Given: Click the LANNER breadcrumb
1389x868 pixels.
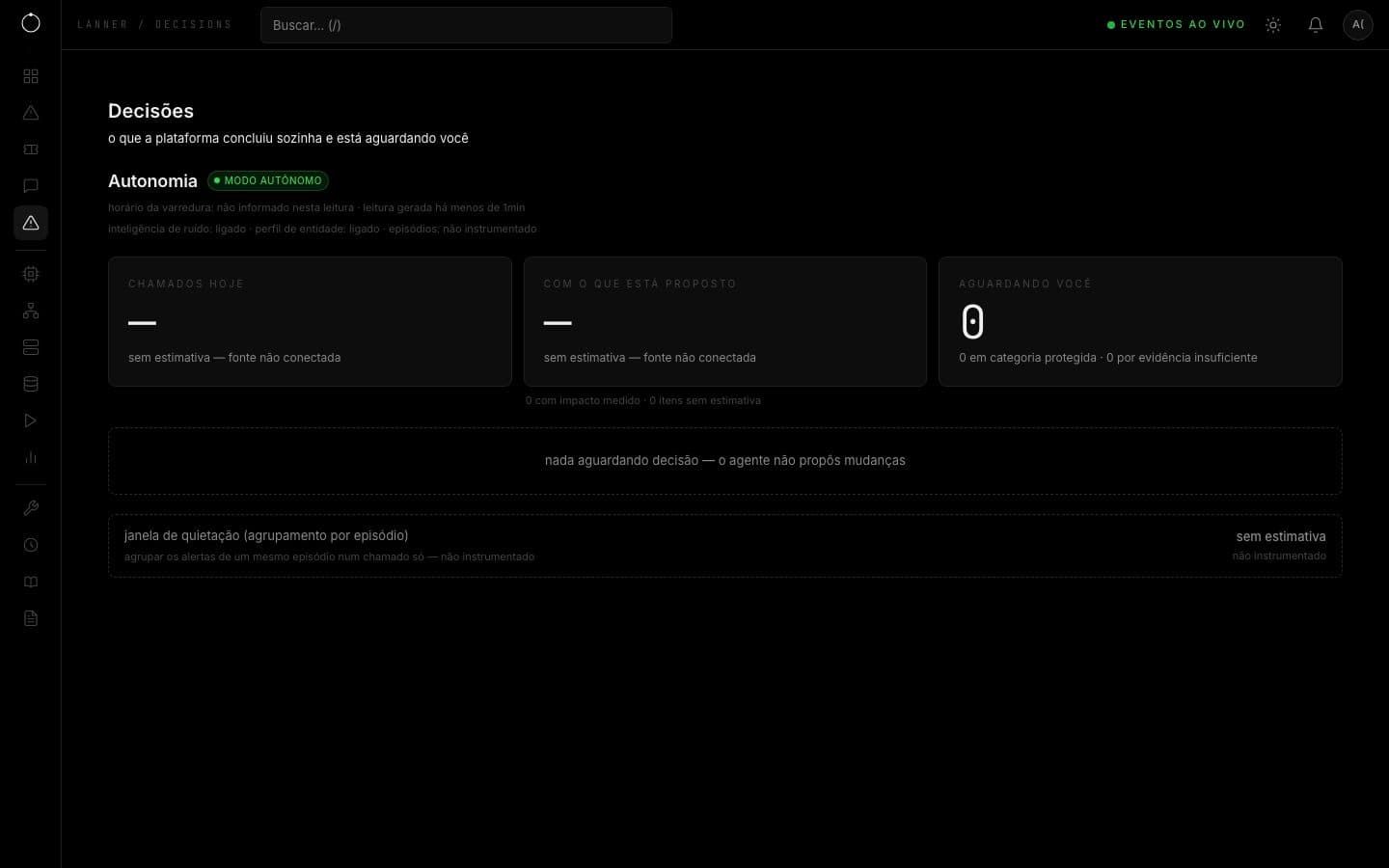Looking at the screenshot, I should tap(102, 25).
